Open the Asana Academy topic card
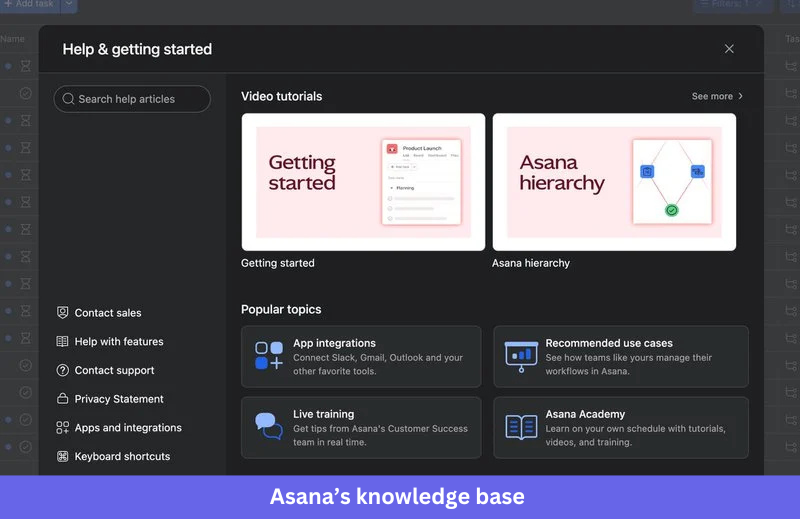 coord(621,428)
